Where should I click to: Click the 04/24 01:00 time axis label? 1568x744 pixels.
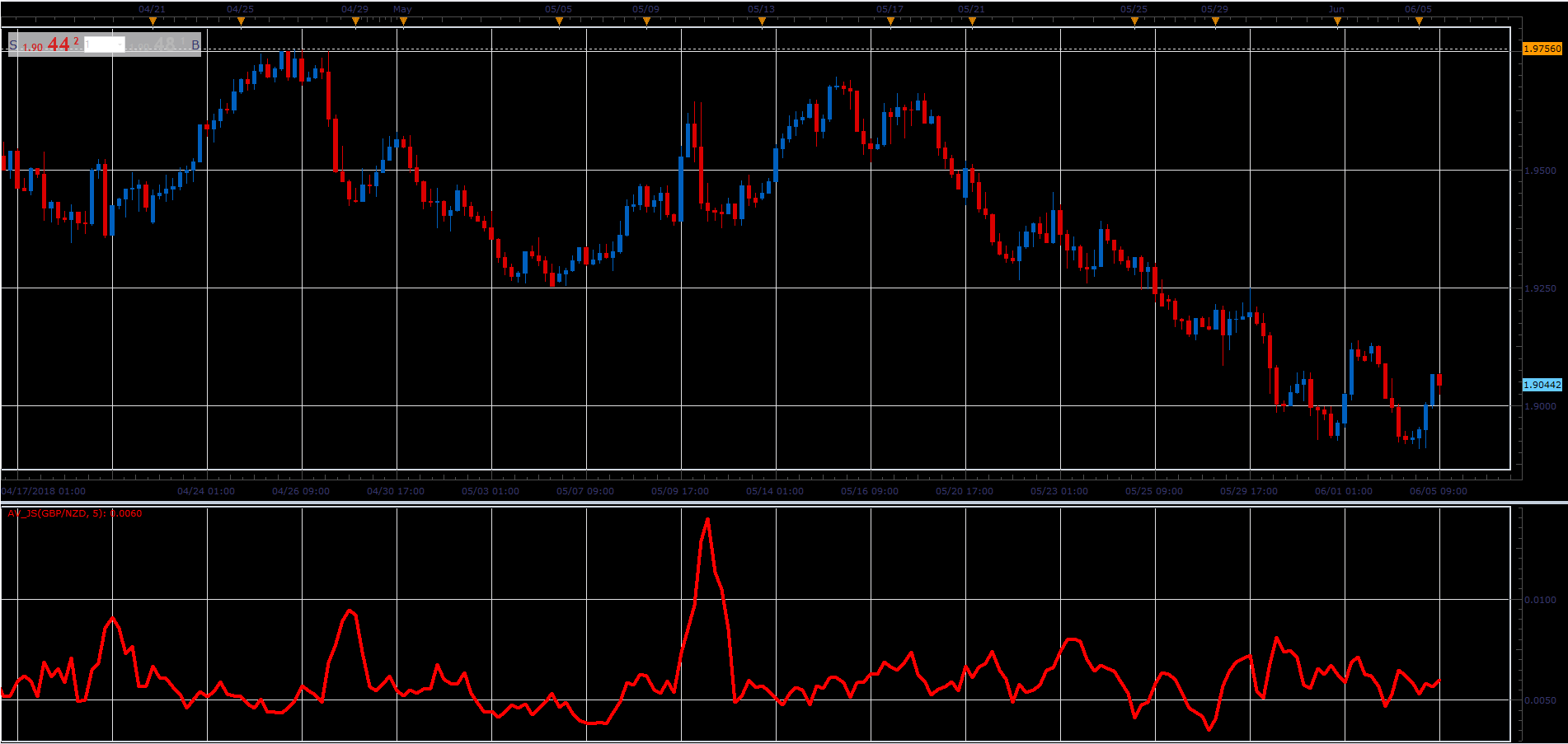pyautogui.click(x=206, y=491)
